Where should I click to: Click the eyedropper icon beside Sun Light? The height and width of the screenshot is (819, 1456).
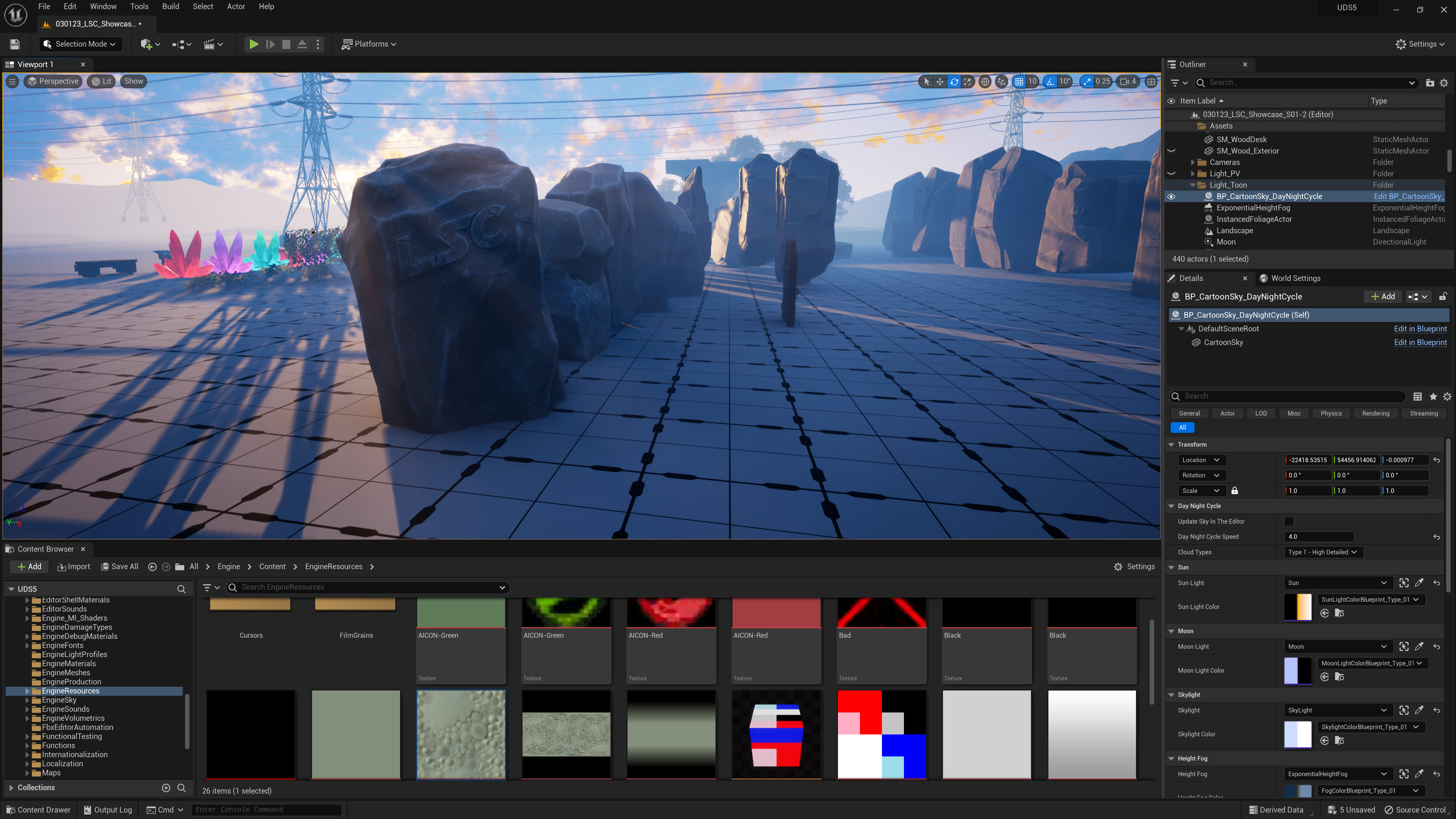click(1419, 583)
